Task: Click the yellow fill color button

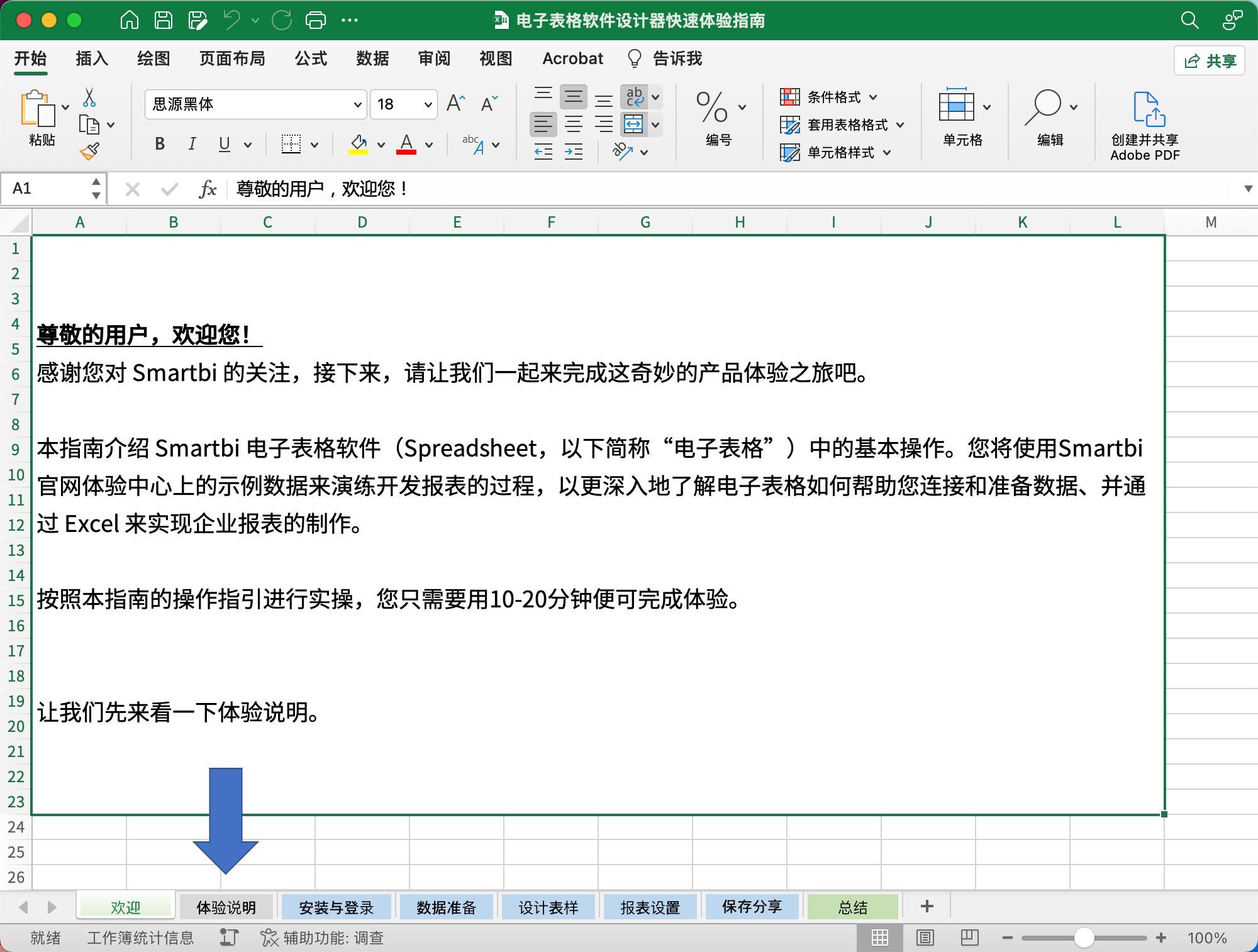Action: click(359, 145)
